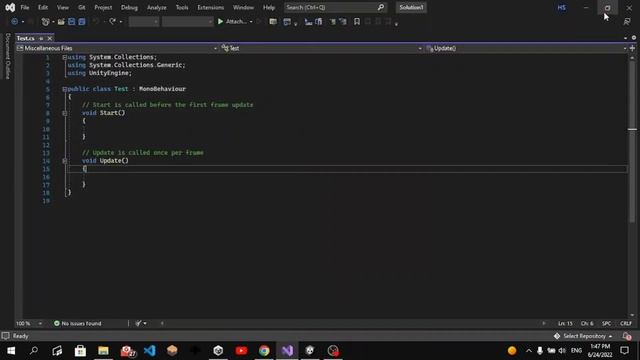
Task: Open the Select Repository status menu
Action: coord(583,336)
